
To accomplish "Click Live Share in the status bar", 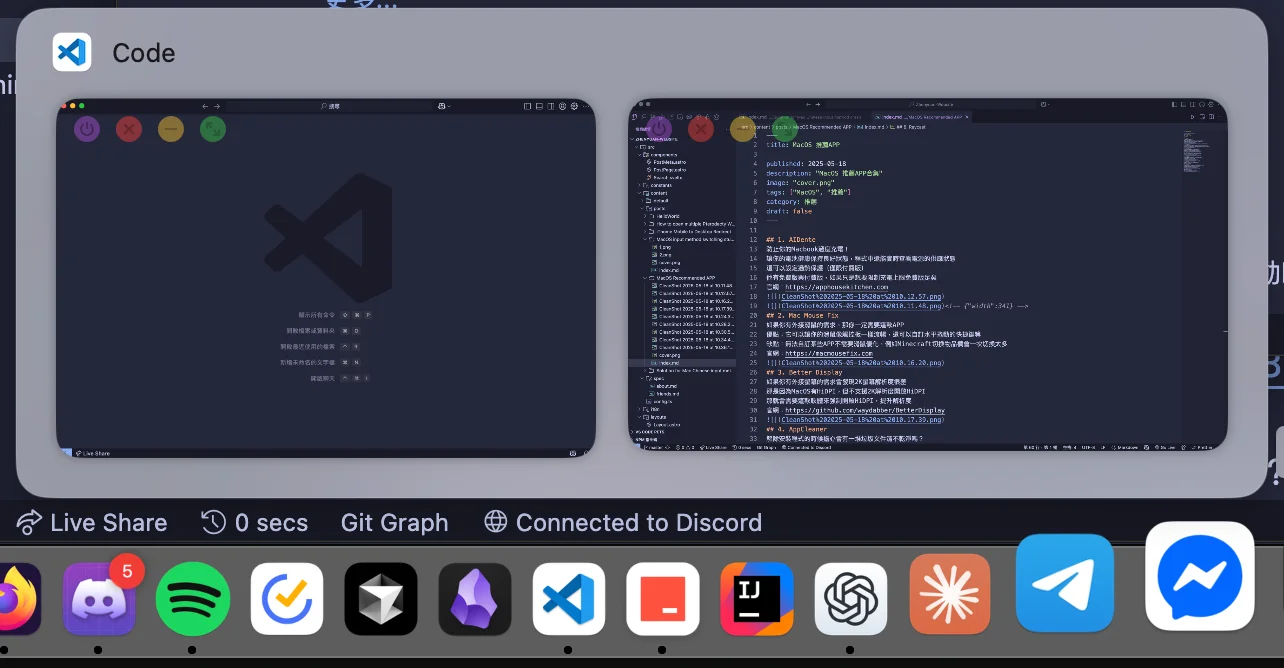I will point(92,523).
